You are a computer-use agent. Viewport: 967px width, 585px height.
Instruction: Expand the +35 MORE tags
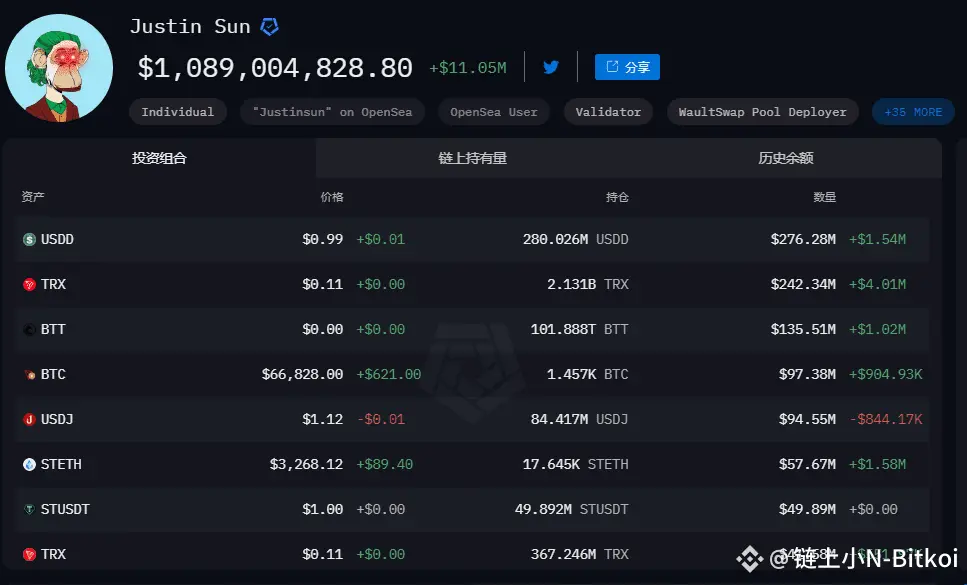click(913, 112)
